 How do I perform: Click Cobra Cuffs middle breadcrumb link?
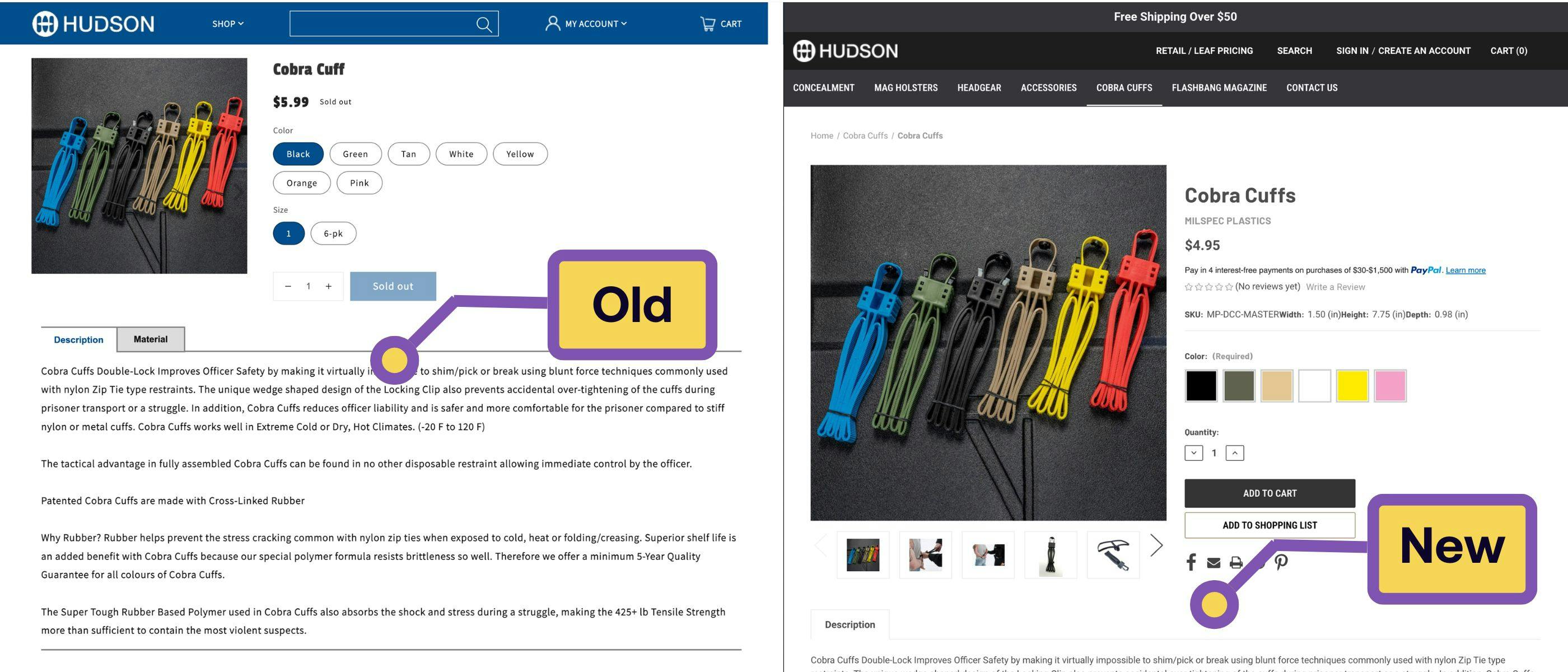pos(865,136)
